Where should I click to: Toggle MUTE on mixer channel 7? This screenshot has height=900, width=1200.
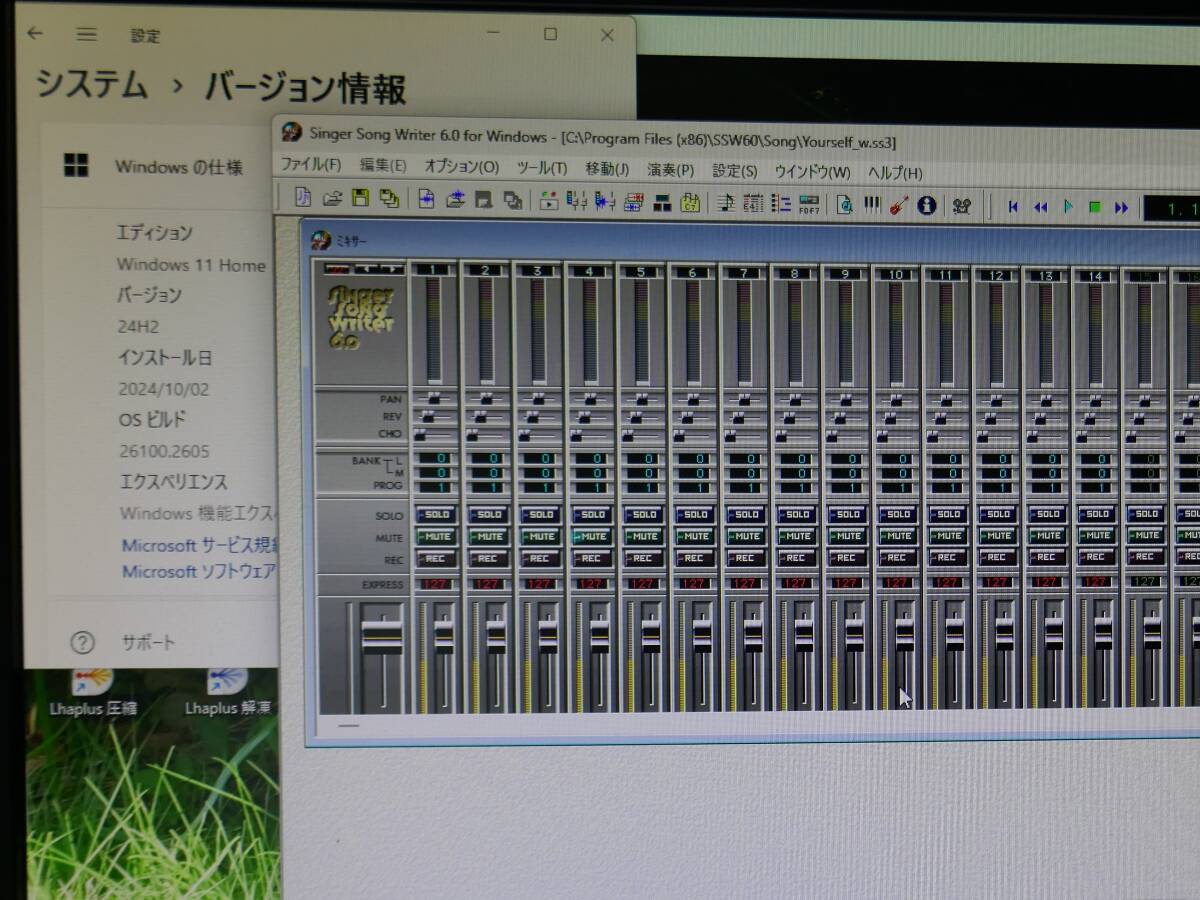(x=745, y=536)
